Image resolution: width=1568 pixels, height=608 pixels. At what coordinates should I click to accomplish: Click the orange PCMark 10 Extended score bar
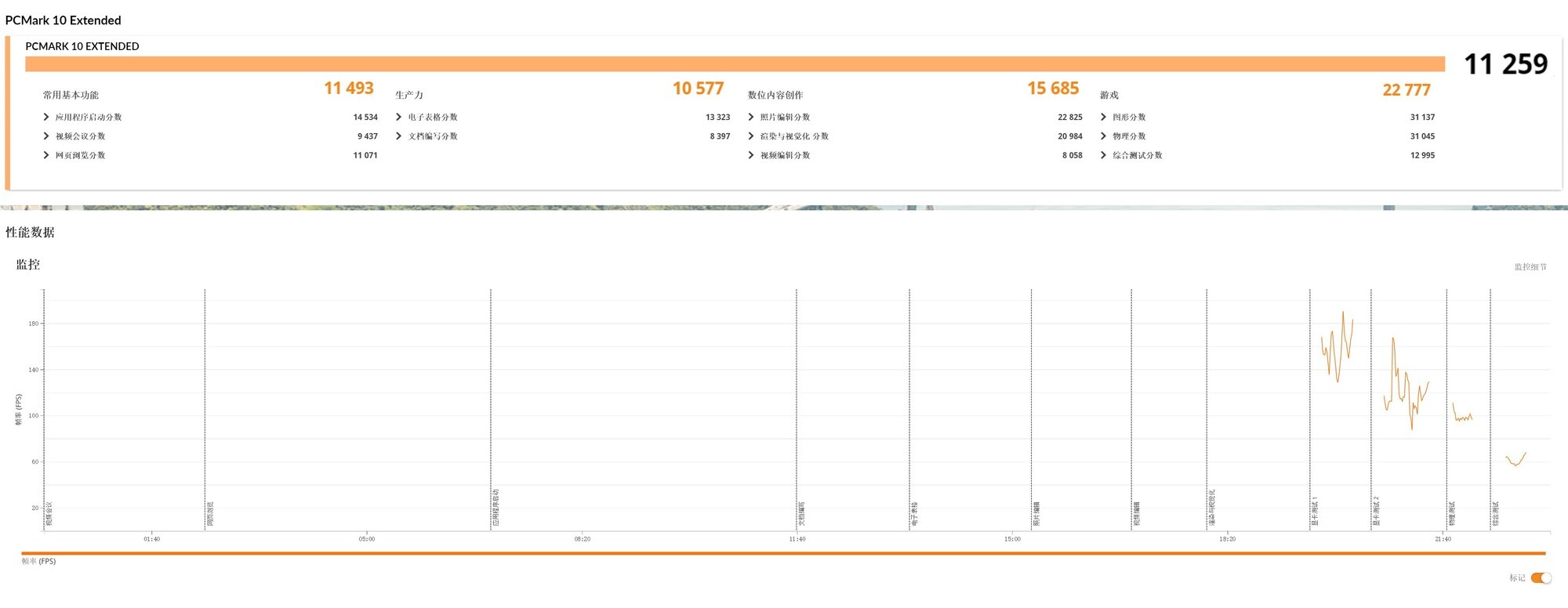coord(735,64)
